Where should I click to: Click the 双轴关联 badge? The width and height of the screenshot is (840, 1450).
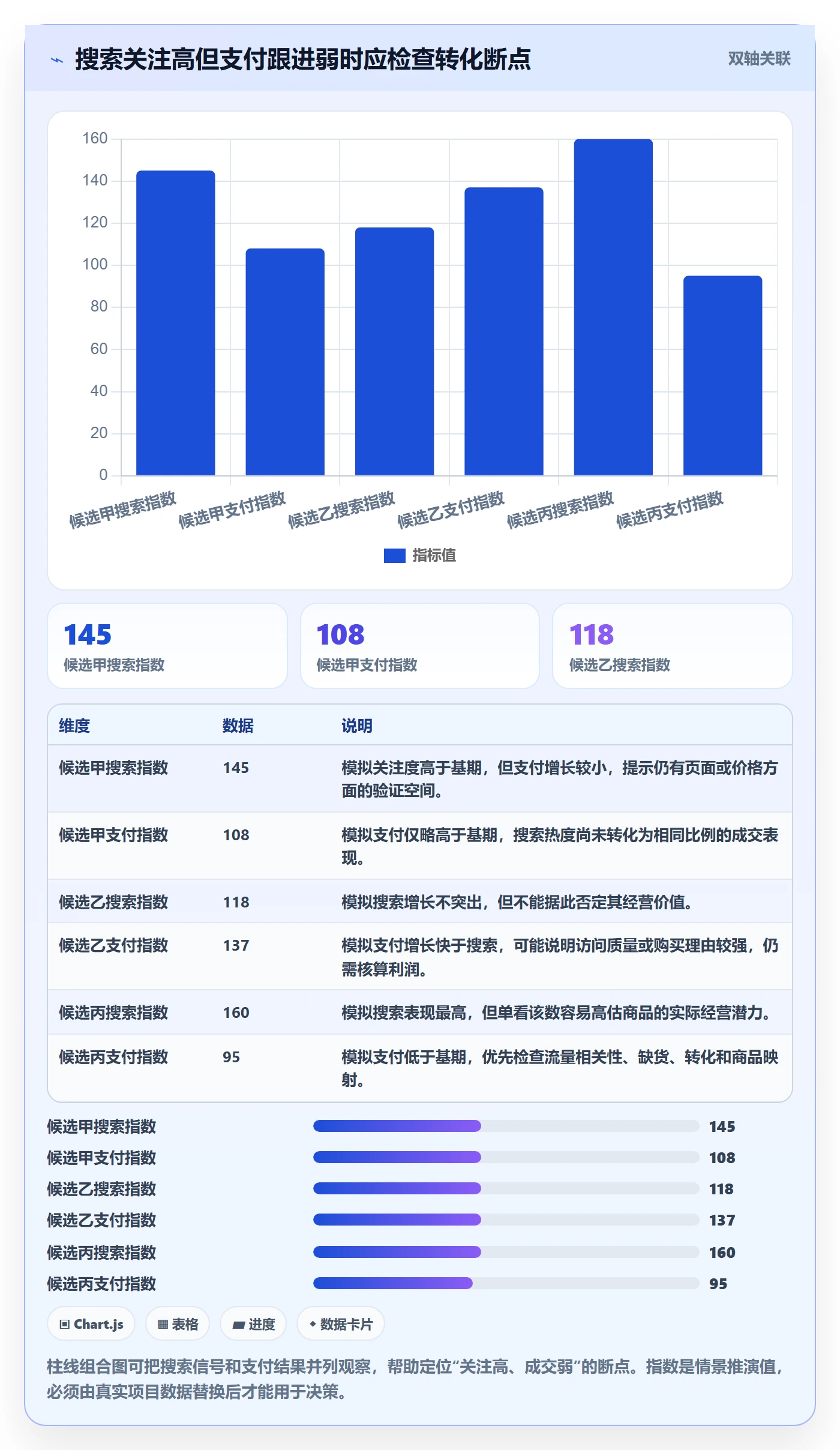(x=759, y=58)
